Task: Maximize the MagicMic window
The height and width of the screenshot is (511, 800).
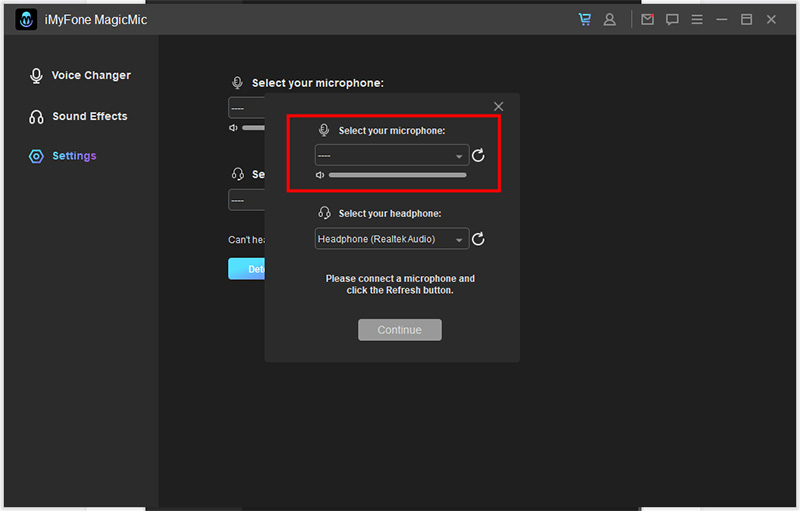Action: pyautogui.click(x=746, y=19)
